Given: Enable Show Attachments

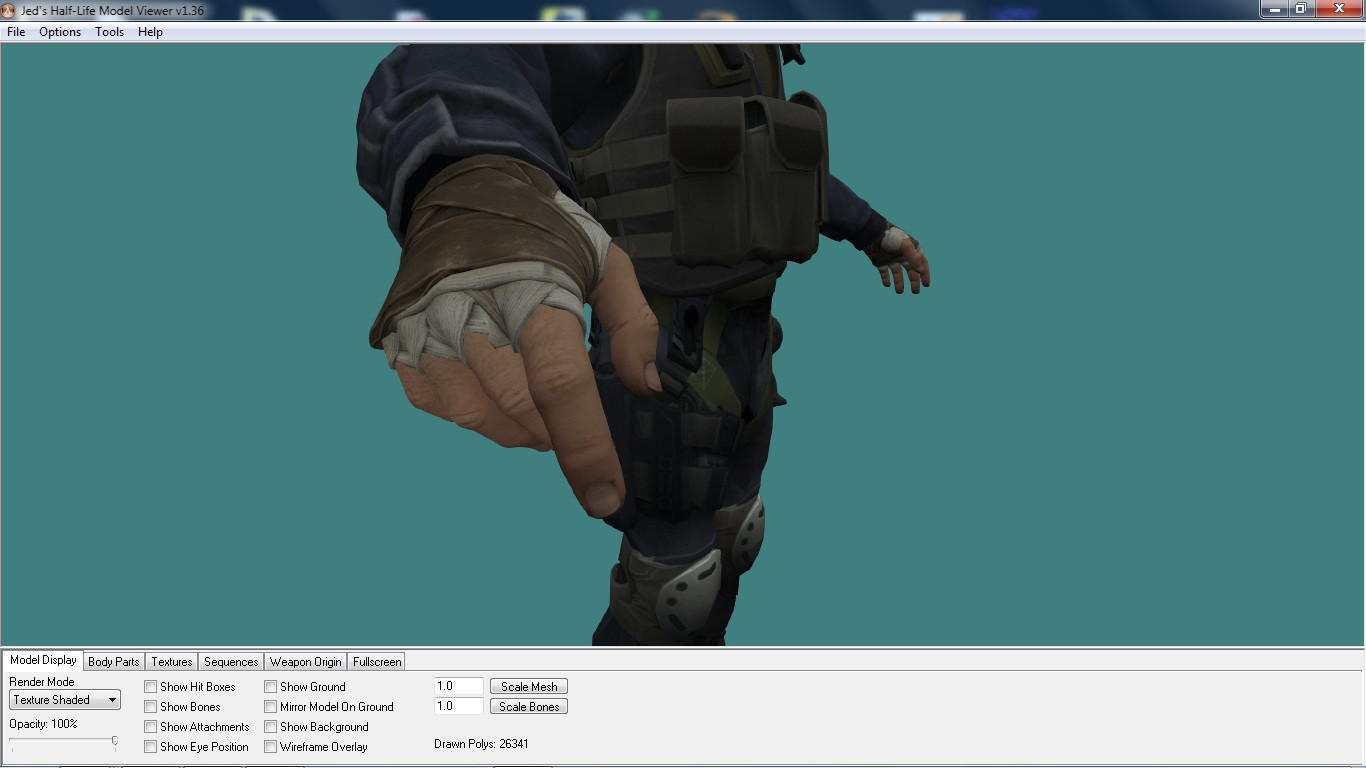Looking at the screenshot, I should (x=151, y=727).
